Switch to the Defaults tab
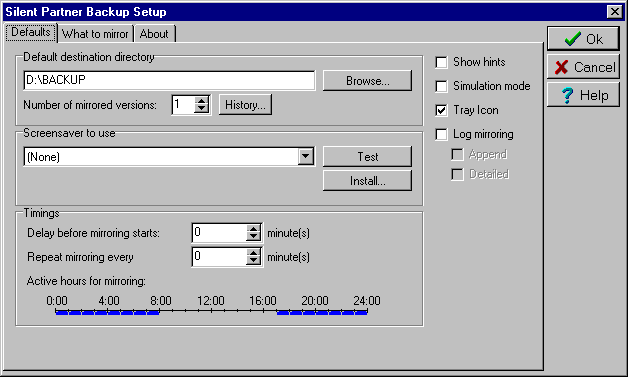The image size is (628, 377). tap(31, 32)
